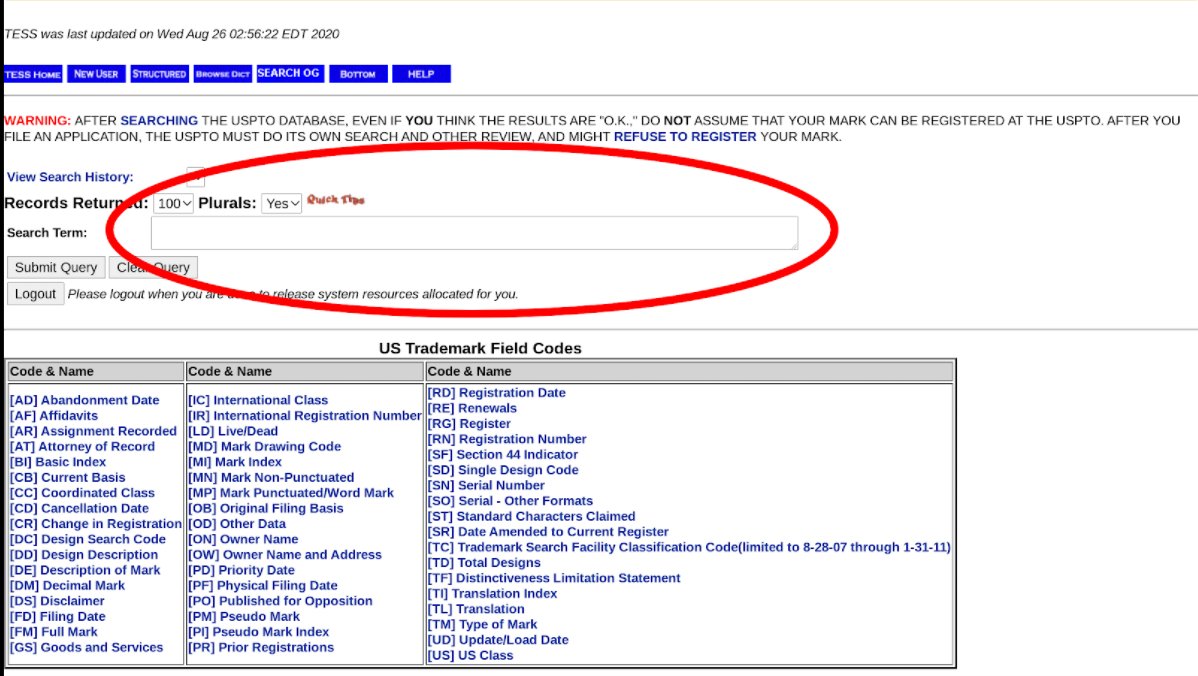The height and width of the screenshot is (676, 1198).
Task: Open [FD] Filing Date link
Action: click(x=57, y=616)
